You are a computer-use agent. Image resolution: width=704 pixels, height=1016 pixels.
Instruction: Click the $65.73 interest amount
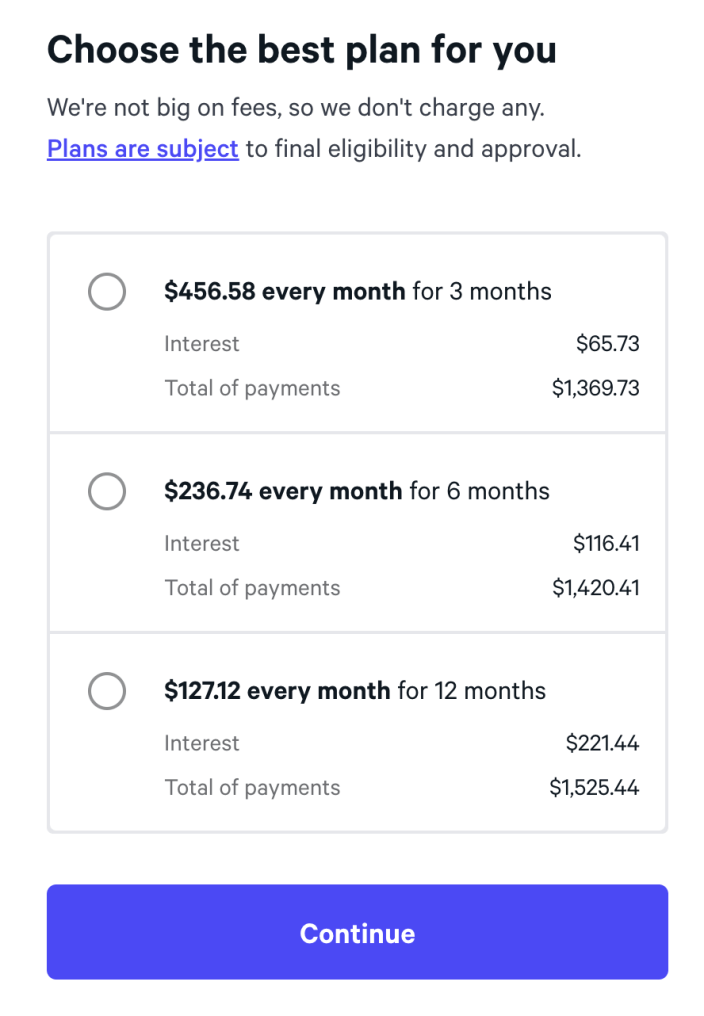point(607,343)
